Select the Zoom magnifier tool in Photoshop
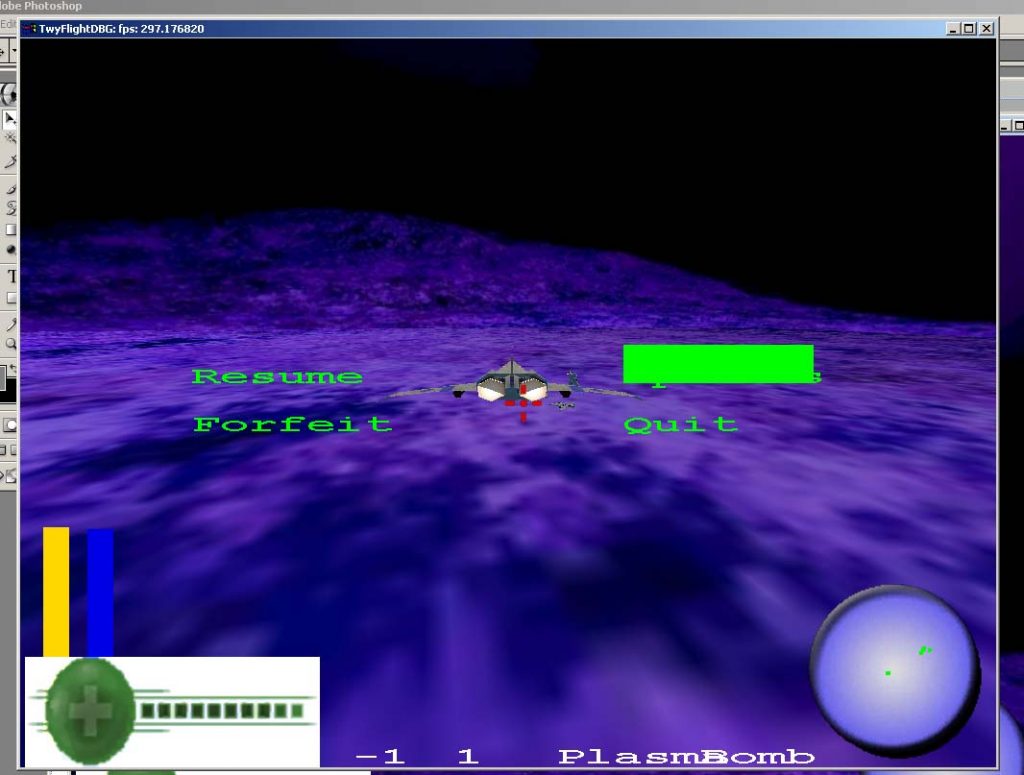Image resolution: width=1024 pixels, height=775 pixels. pos(11,343)
